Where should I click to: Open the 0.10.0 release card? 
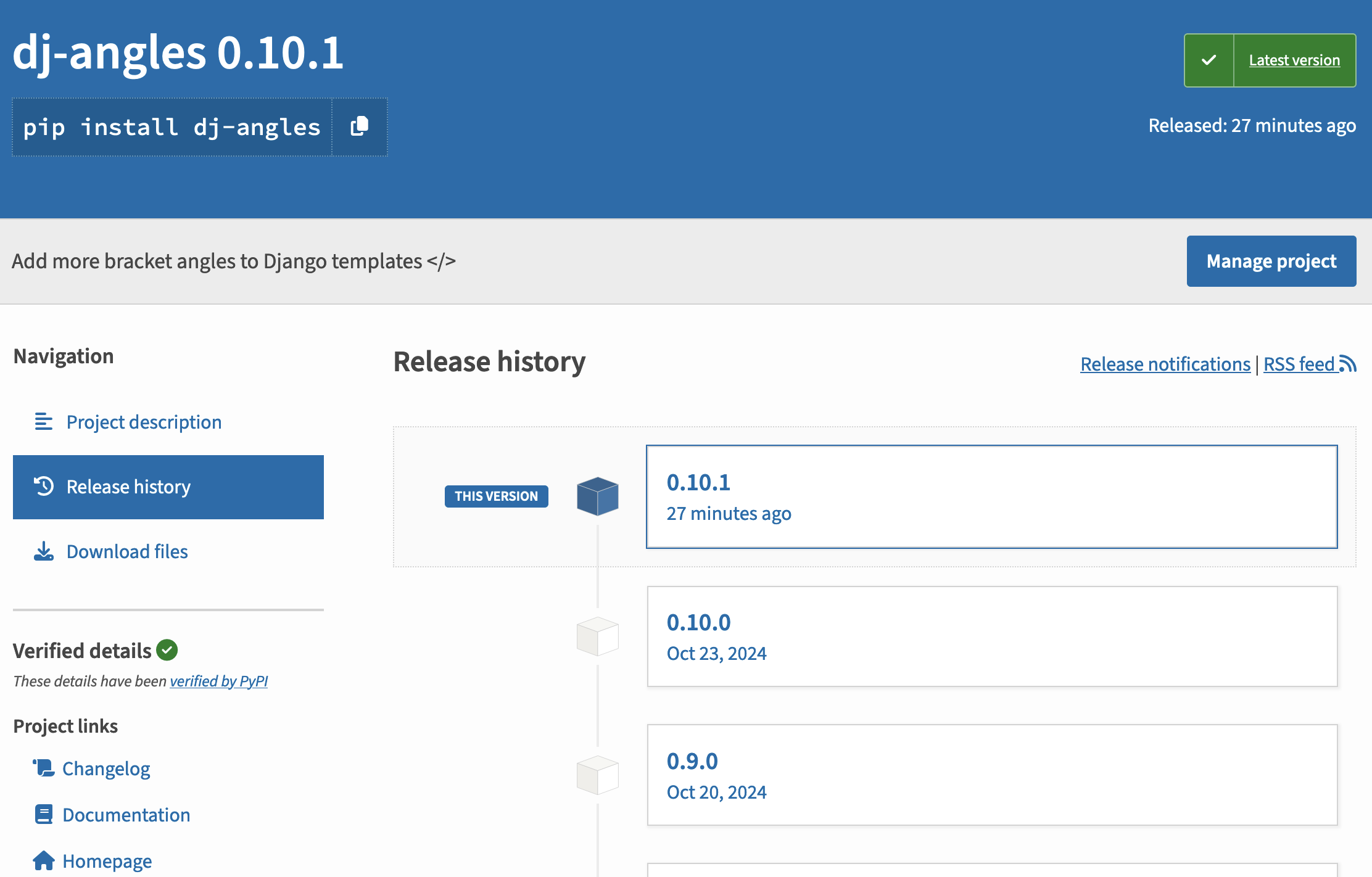click(991, 636)
